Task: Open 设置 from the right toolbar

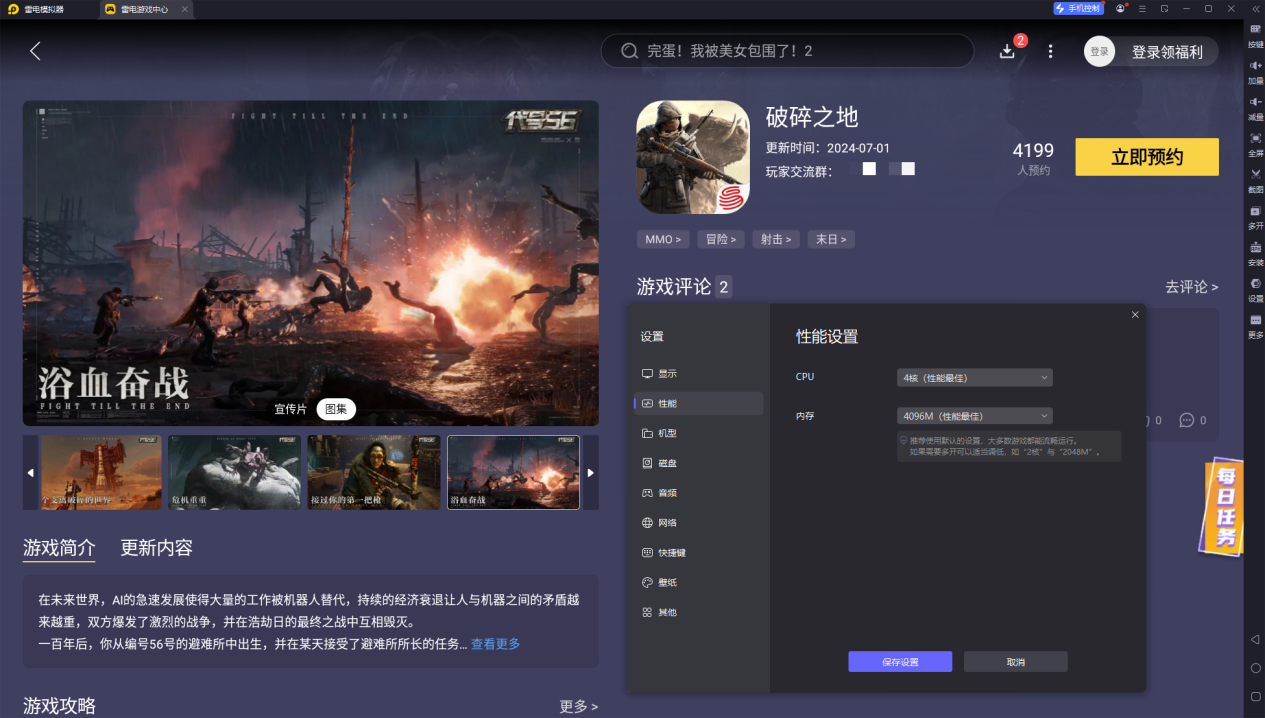Action: click(x=1256, y=289)
